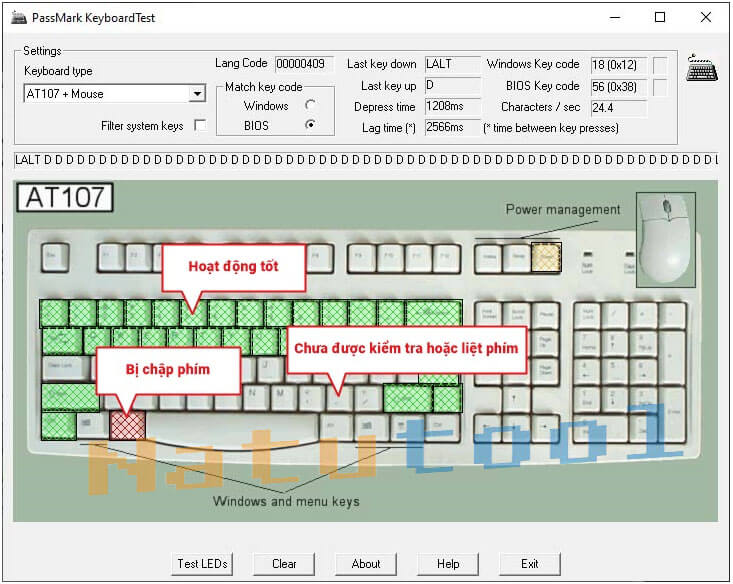Viewport: 733px width, 584px height.
Task: Click the numpad slash key
Action: point(616,316)
